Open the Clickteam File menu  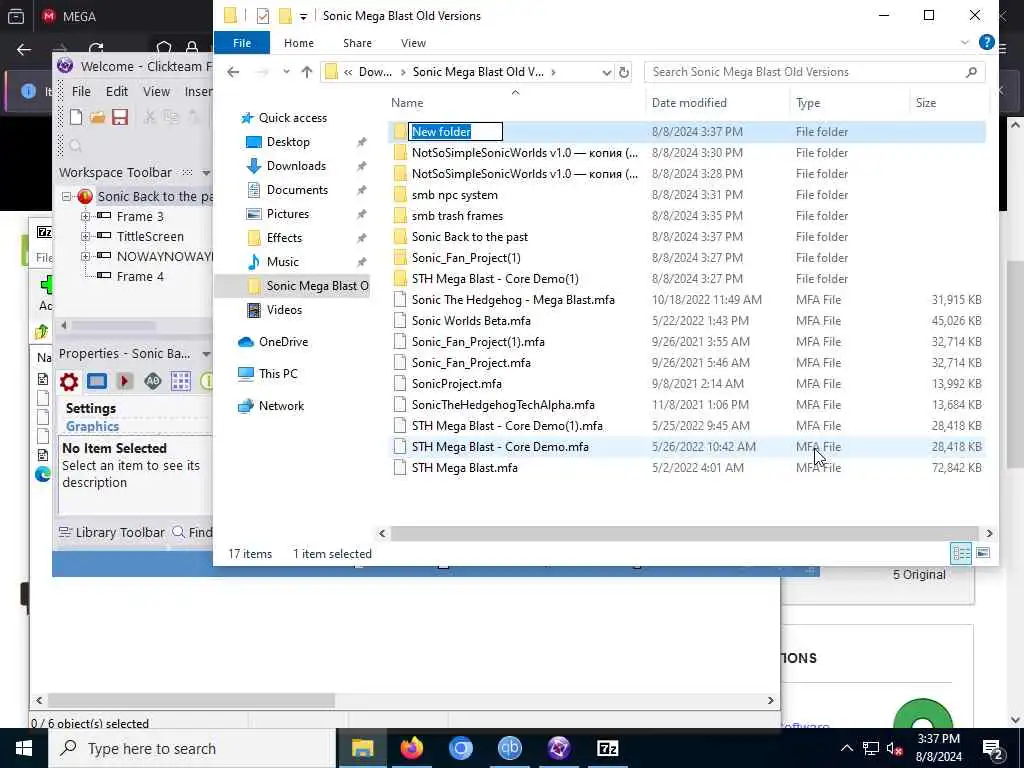[x=81, y=91]
